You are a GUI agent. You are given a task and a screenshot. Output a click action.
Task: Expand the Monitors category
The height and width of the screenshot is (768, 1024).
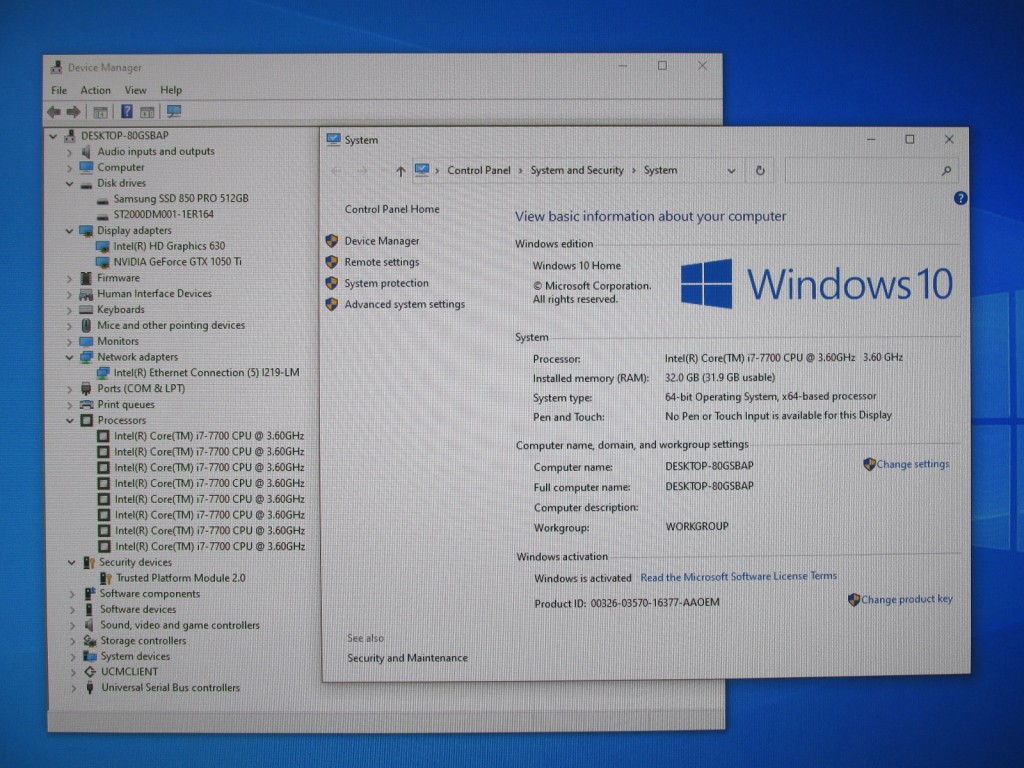(x=69, y=342)
